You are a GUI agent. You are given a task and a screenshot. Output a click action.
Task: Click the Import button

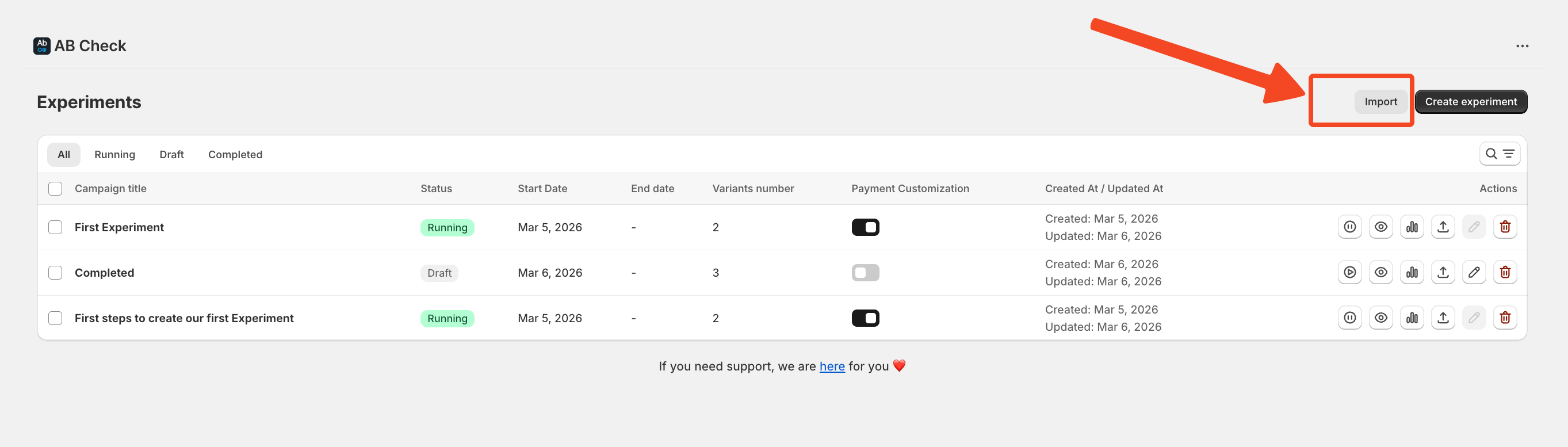pyautogui.click(x=1380, y=102)
